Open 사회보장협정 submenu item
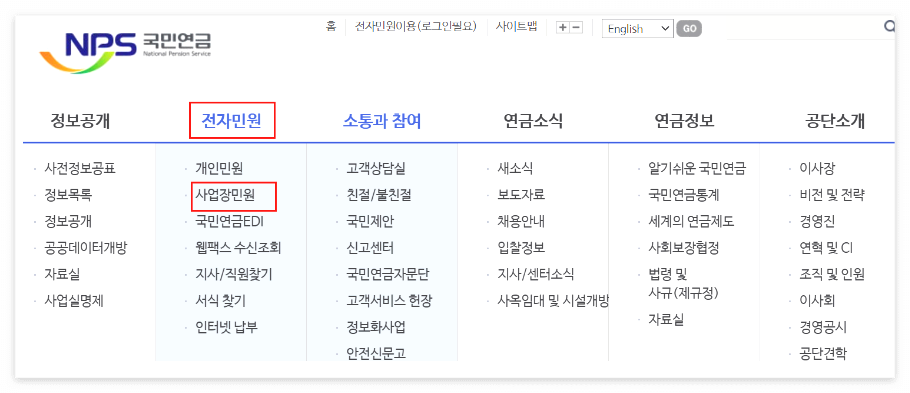This screenshot has width=910, height=393. [x=684, y=248]
